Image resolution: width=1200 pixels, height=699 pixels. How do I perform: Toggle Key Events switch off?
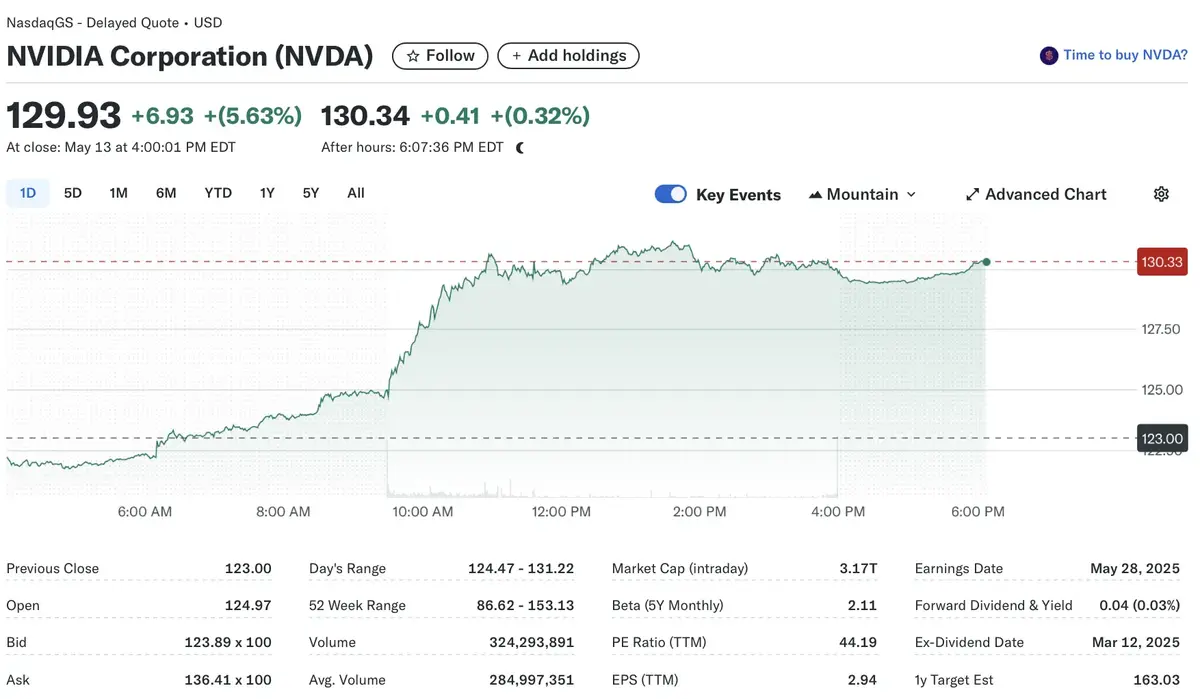[670, 194]
